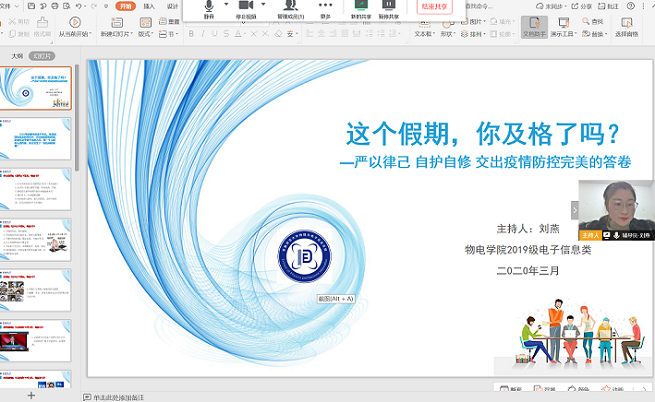The width and height of the screenshot is (655, 402).
Task: Click the slide title text
Action: coord(483,134)
